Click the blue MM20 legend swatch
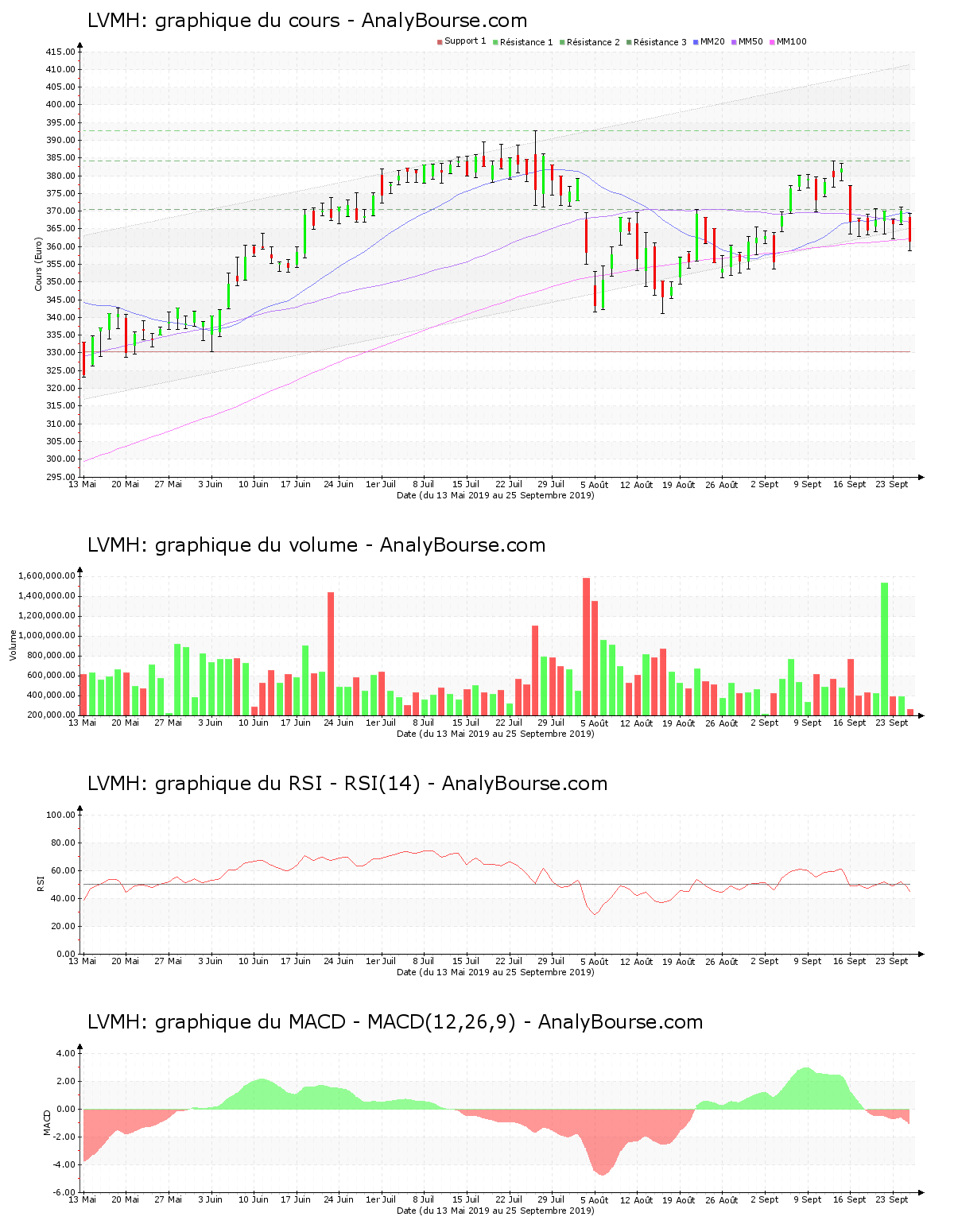The height and width of the screenshot is (1232, 954). point(696,42)
